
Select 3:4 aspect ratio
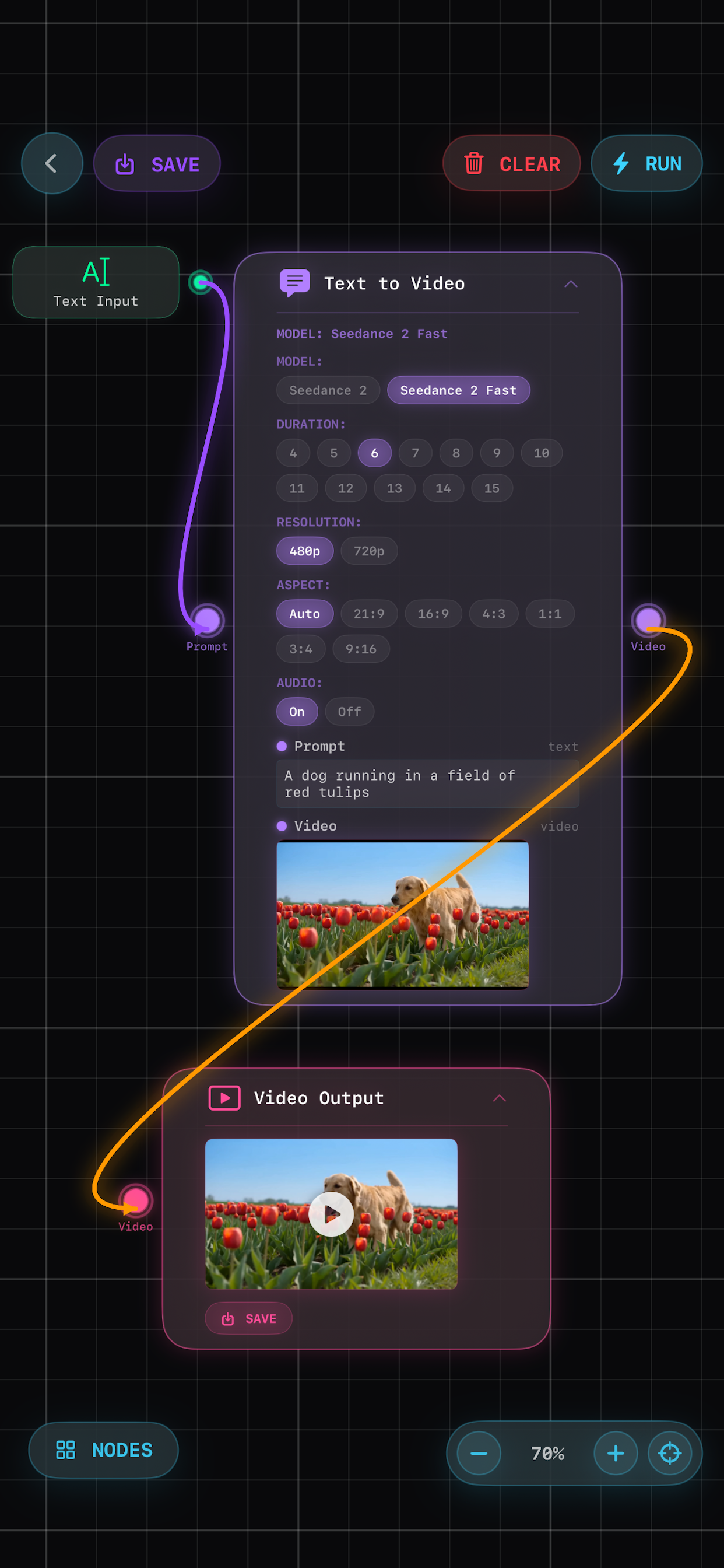pos(301,649)
